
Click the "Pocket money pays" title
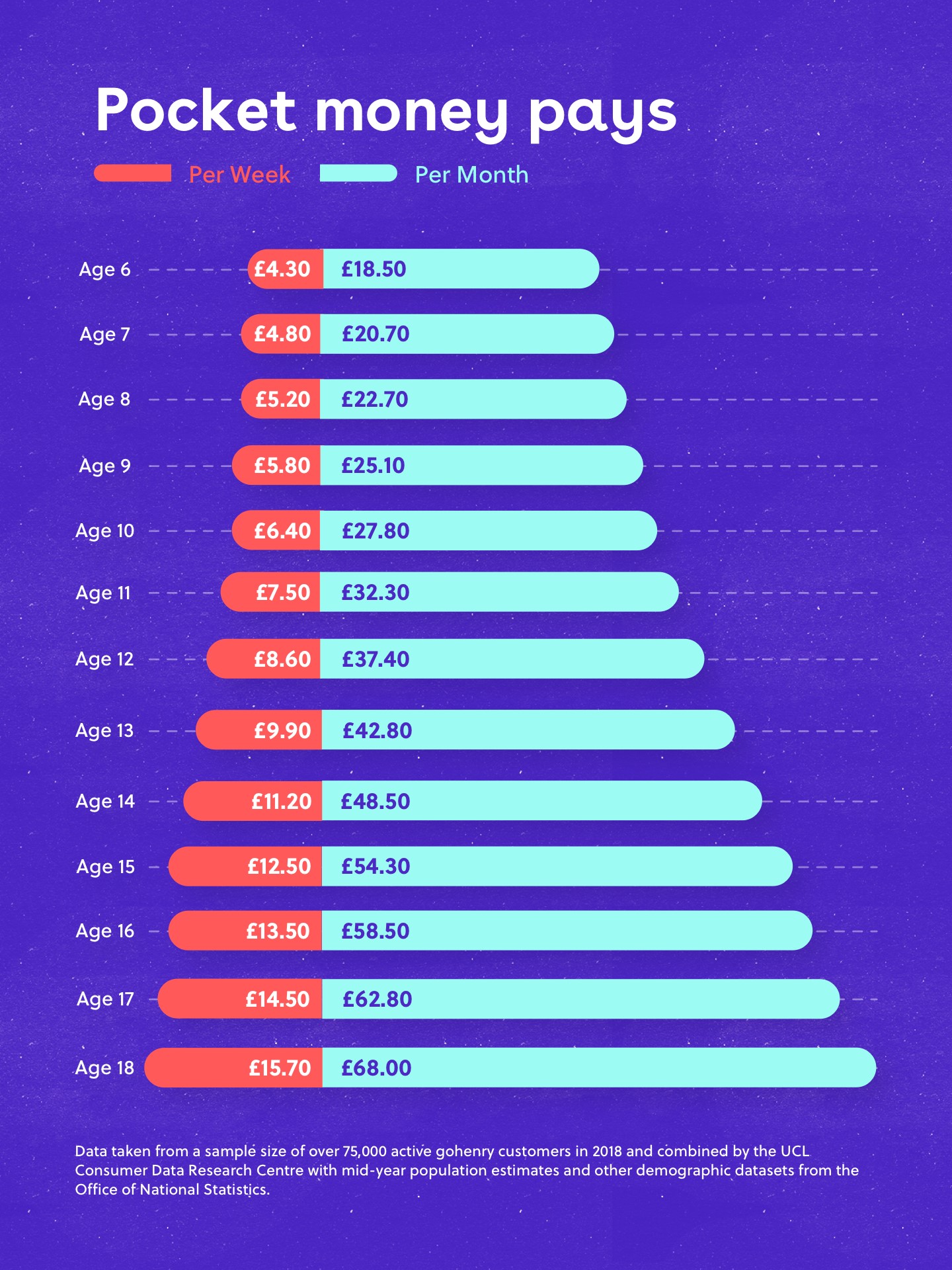pyautogui.click(x=386, y=111)
